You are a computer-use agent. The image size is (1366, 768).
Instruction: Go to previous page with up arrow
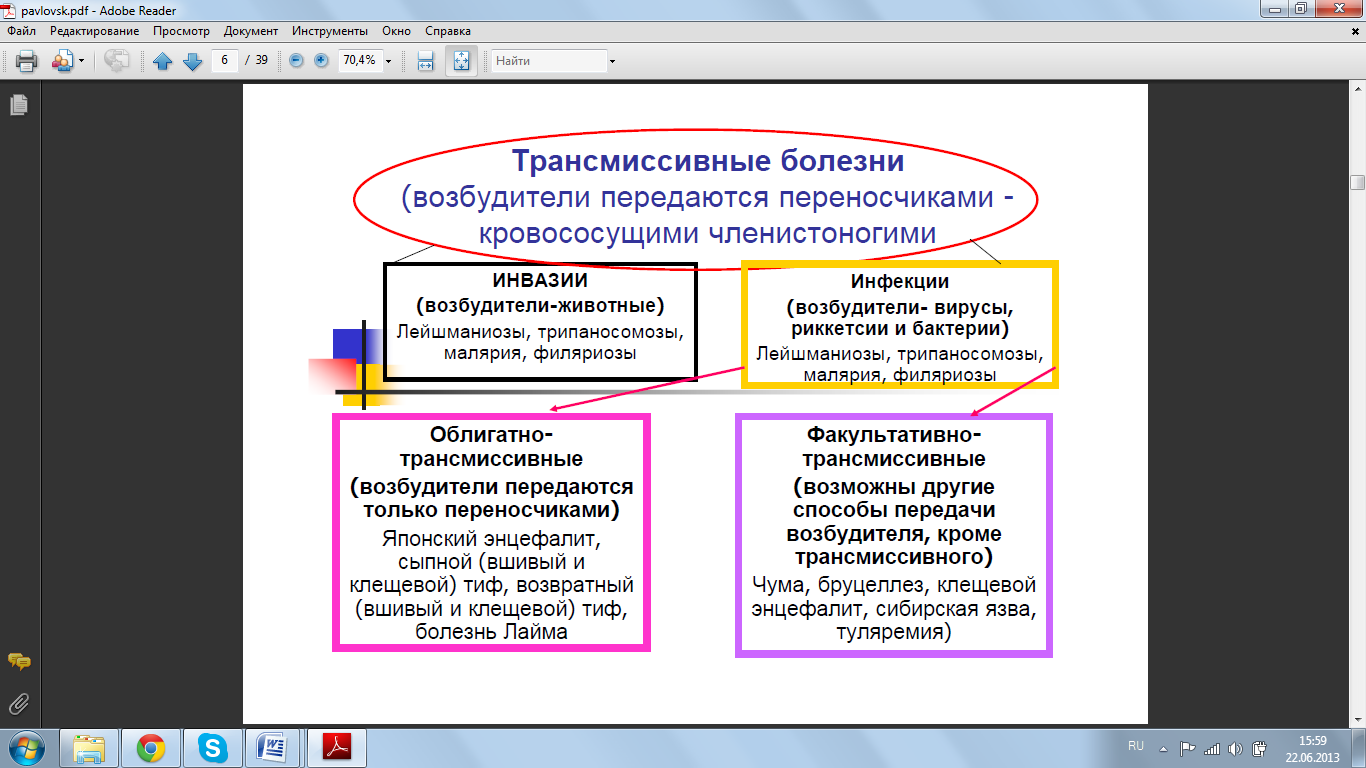click(x=163, y=61)
